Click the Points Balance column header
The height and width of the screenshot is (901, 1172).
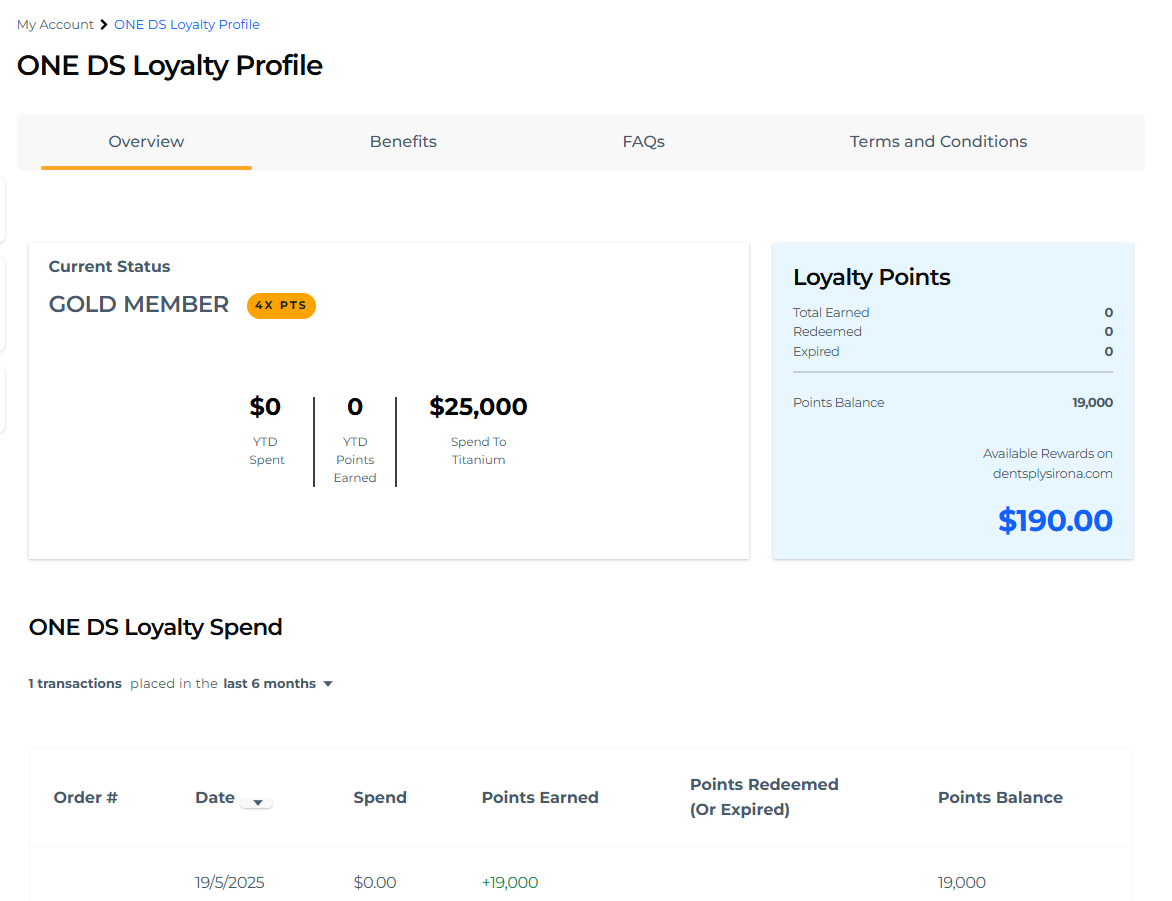coord(1000,797)
